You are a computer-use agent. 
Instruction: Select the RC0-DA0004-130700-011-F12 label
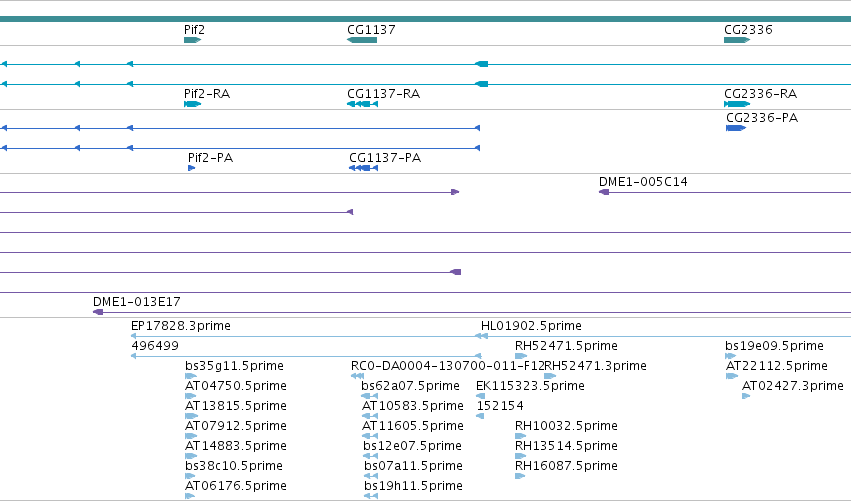[448, 366]
